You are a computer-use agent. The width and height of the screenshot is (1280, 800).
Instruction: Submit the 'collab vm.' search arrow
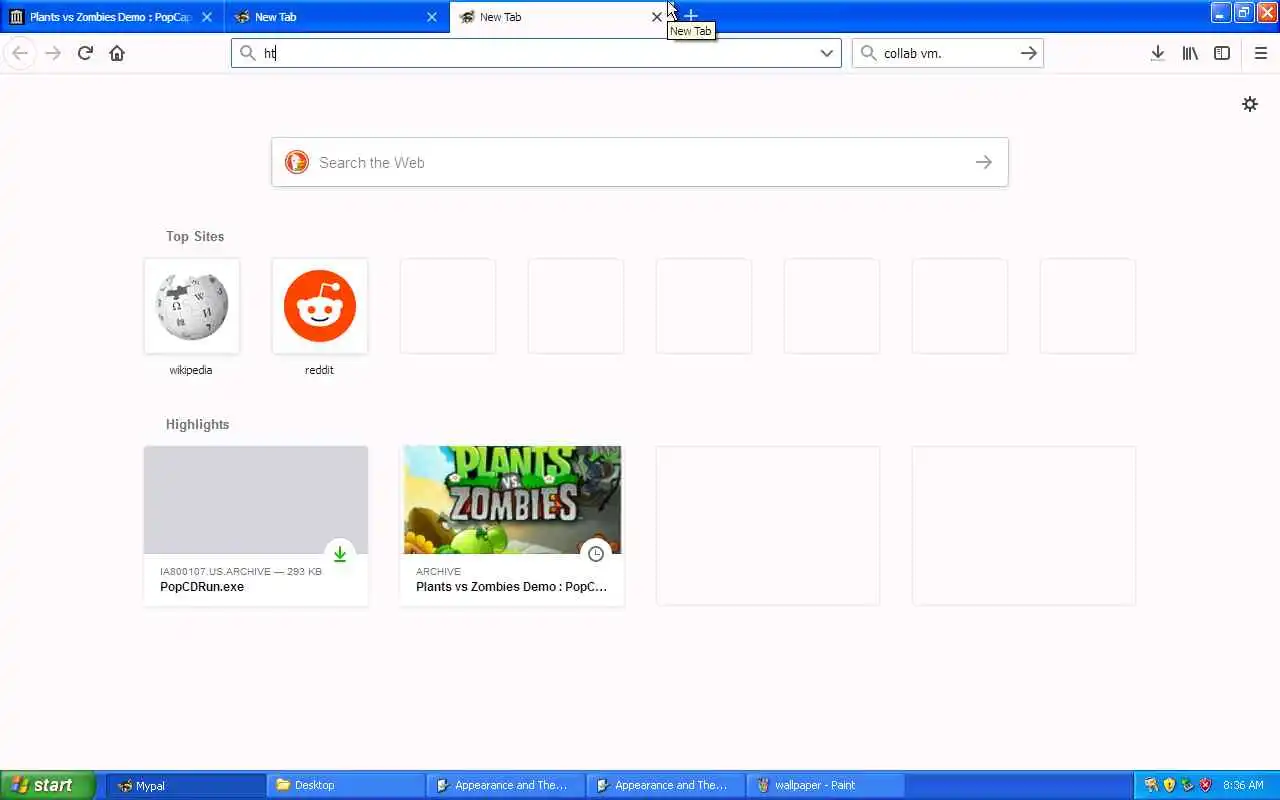[1029, 53]
